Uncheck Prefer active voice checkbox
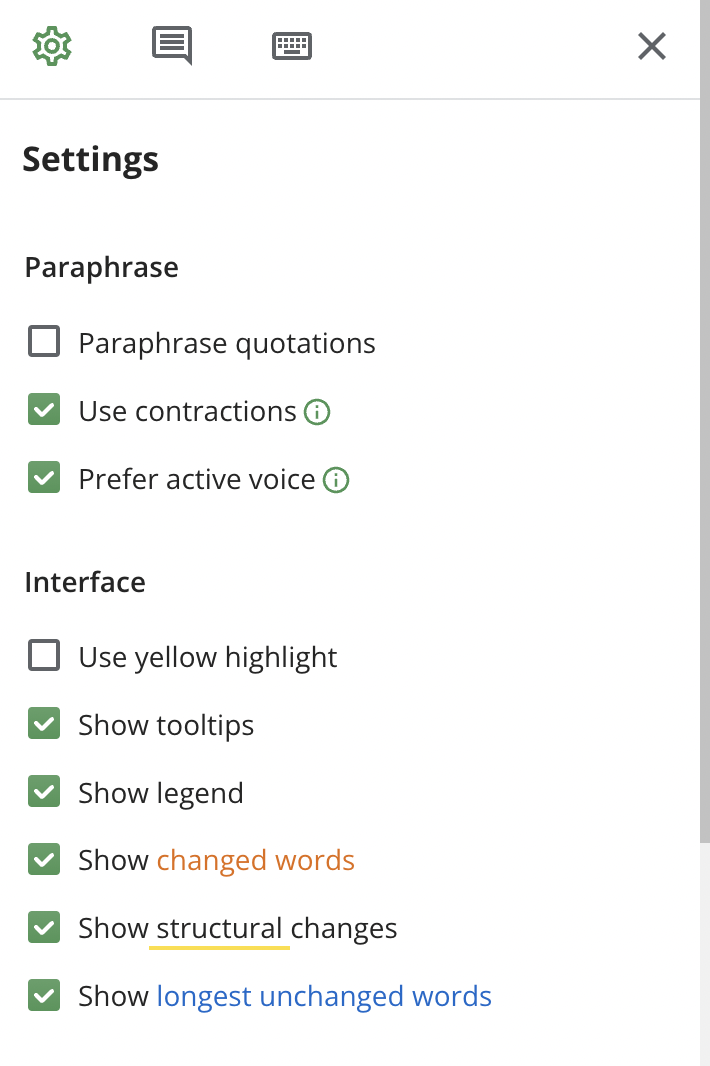The image size is (710, 1066). [44, 477]
